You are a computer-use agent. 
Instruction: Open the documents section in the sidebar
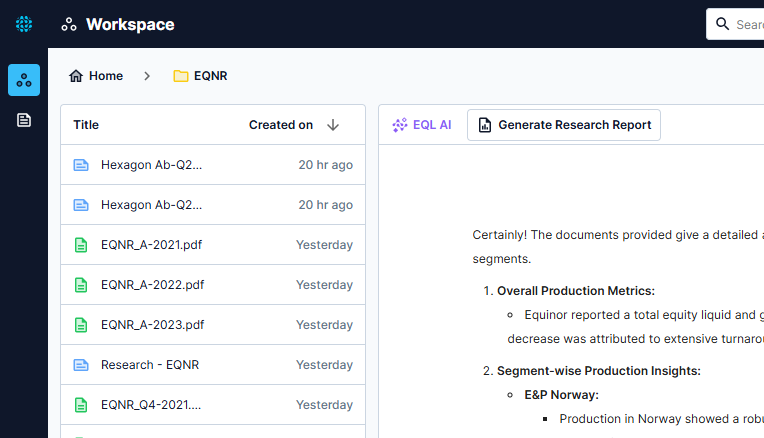(x=24, y=120)
